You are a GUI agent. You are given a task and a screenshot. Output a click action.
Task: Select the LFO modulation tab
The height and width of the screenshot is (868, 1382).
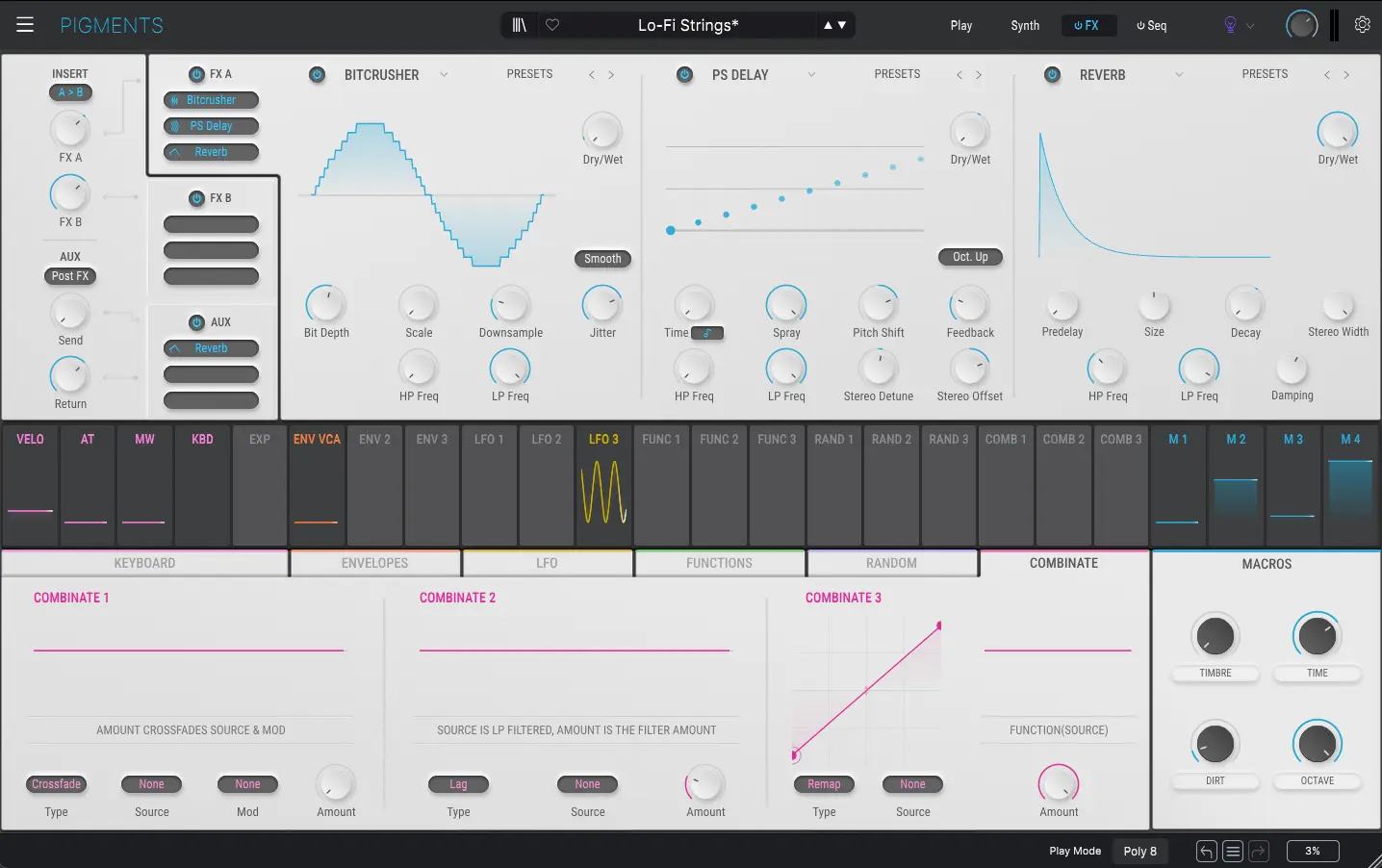click(547, 563)
